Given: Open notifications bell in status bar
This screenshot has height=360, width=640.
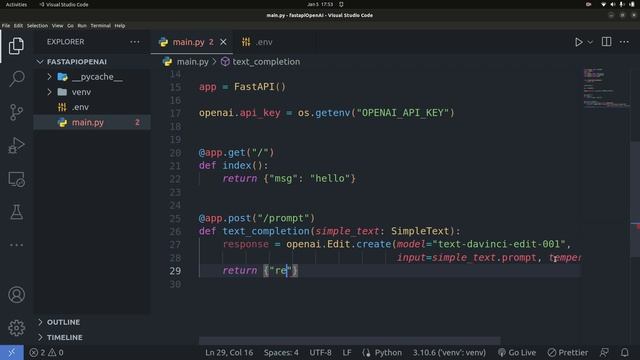Looking at the screenshot, I should 624,353.
